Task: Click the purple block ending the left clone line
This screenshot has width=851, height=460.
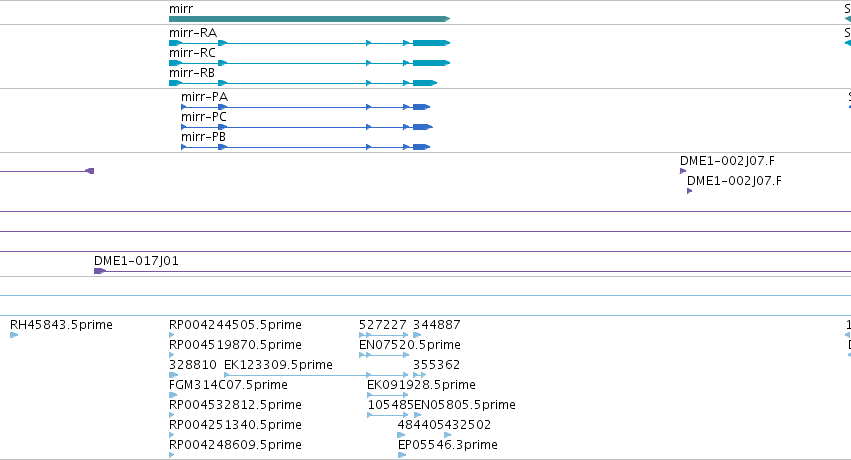Action: pyautogui.click(x=90, y=171)
